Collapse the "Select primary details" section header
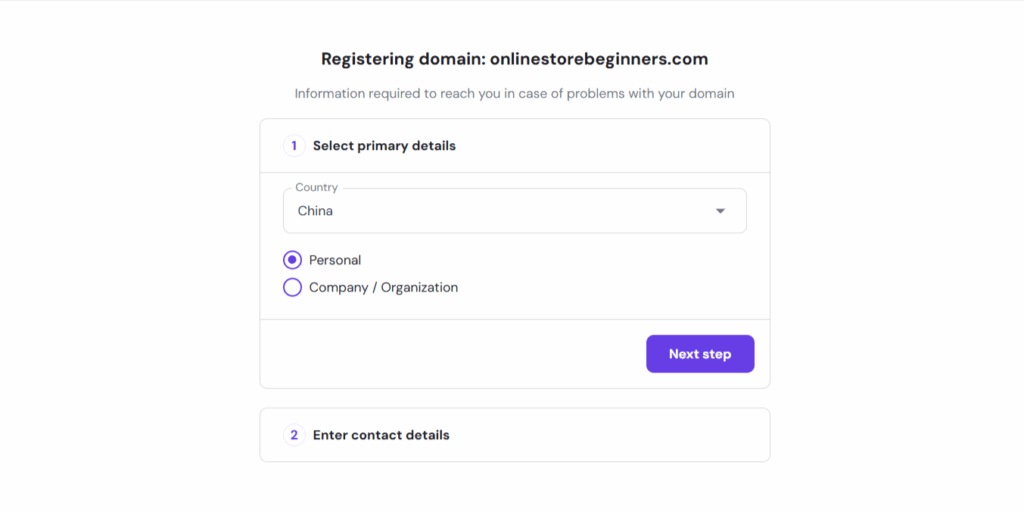1024x512 pixels. point(600,146)
